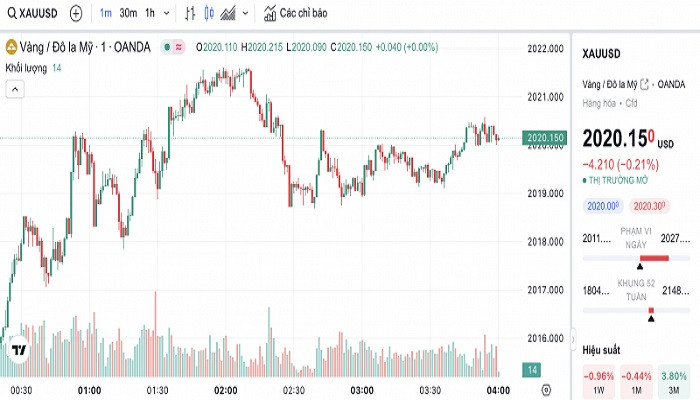The image size is (700, 400).
Task: Collapse the legend with the chevron button
Action: [15, 88]
